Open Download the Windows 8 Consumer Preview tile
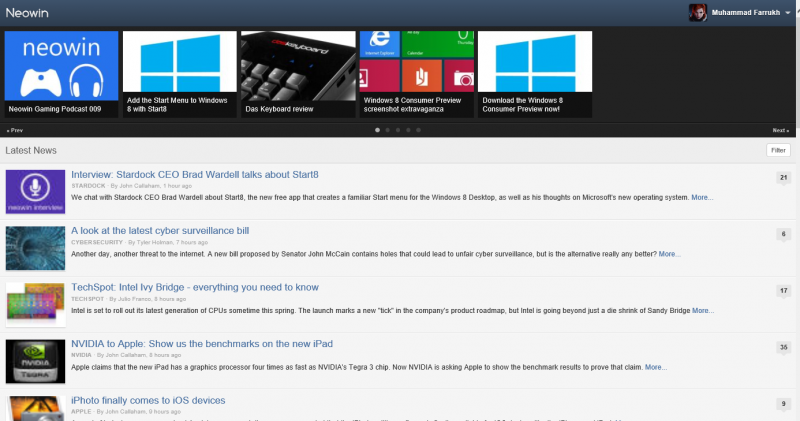Screen dimensions: 800x421 coord(535,74)
